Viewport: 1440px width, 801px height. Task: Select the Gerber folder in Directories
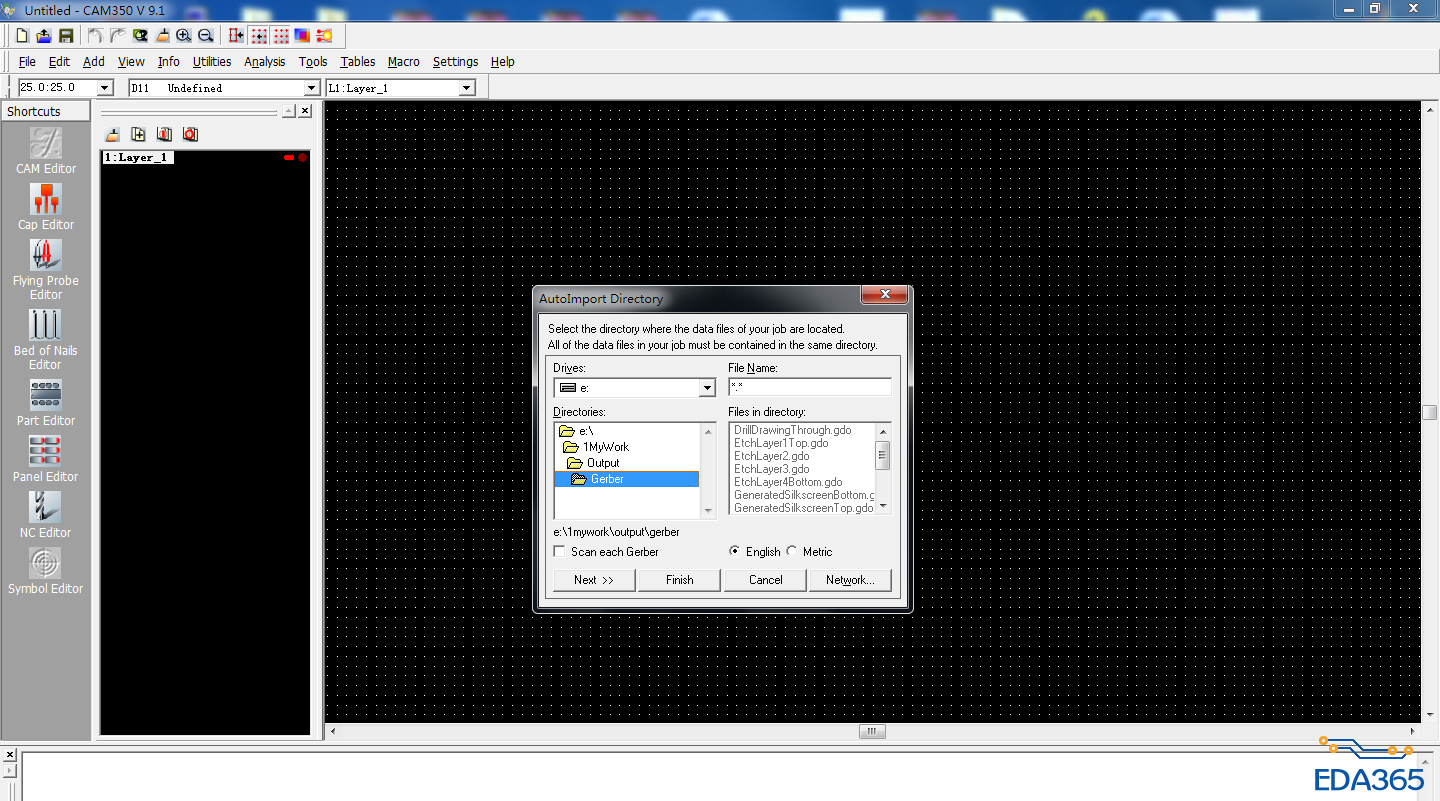[x=627, y=479]
